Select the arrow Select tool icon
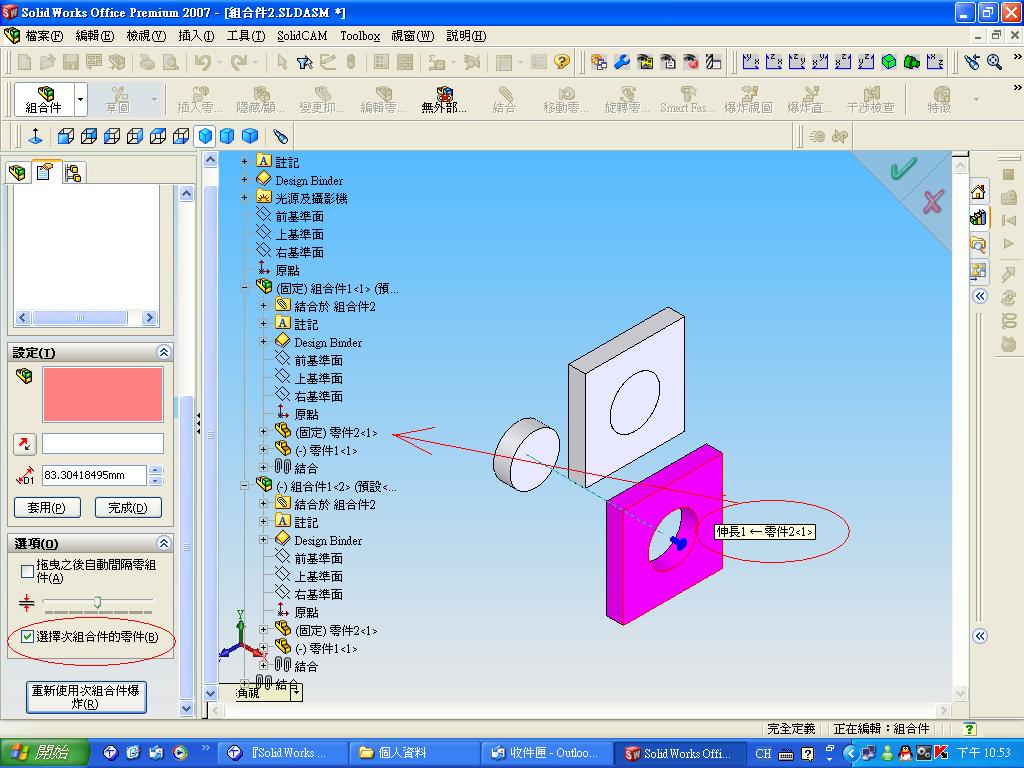1024x768 pixels. point(281,62)
